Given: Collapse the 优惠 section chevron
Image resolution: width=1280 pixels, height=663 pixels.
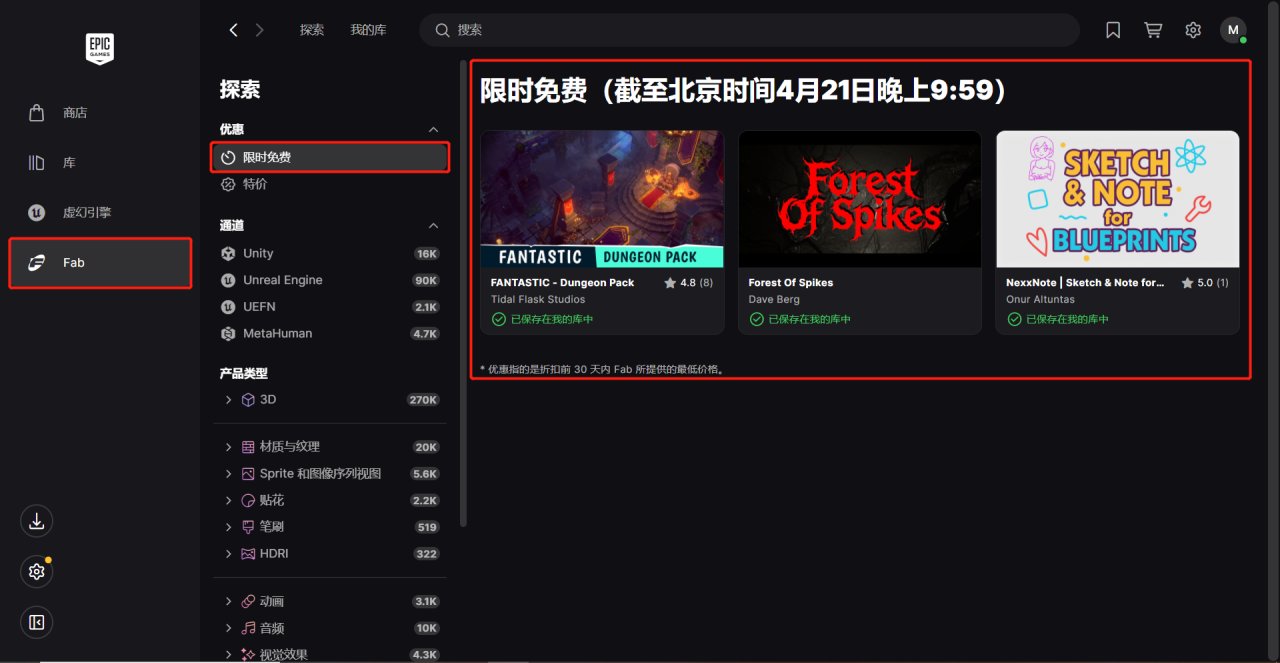Looking at the screenshot, I should pos(433,130).
